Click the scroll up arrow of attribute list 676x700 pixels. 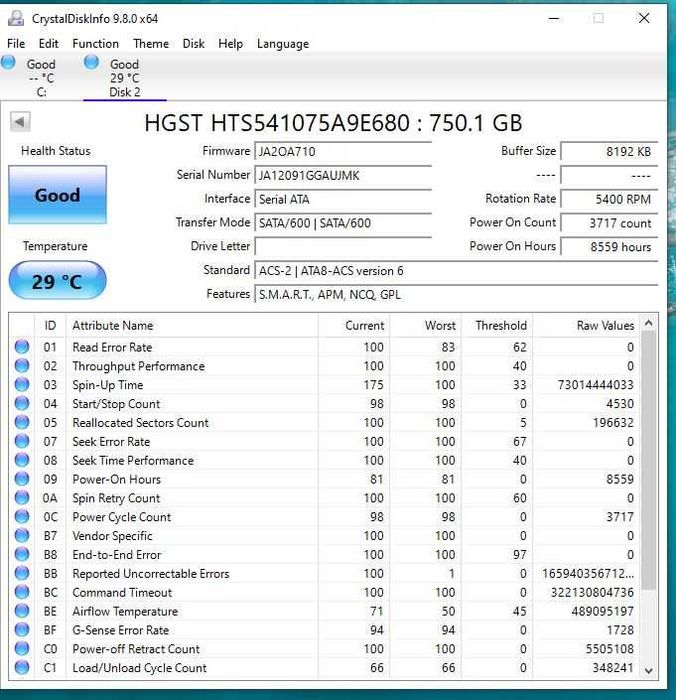649,323
